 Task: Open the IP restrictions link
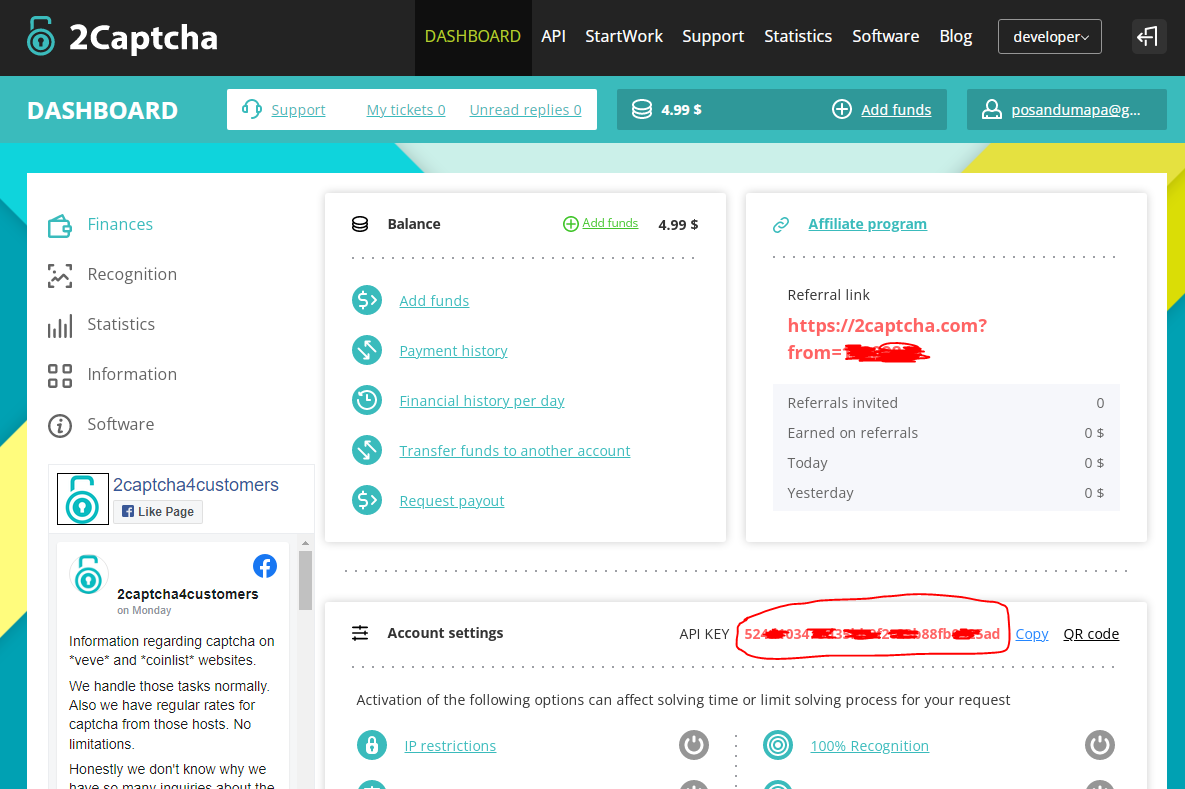(x=450, y=746)
